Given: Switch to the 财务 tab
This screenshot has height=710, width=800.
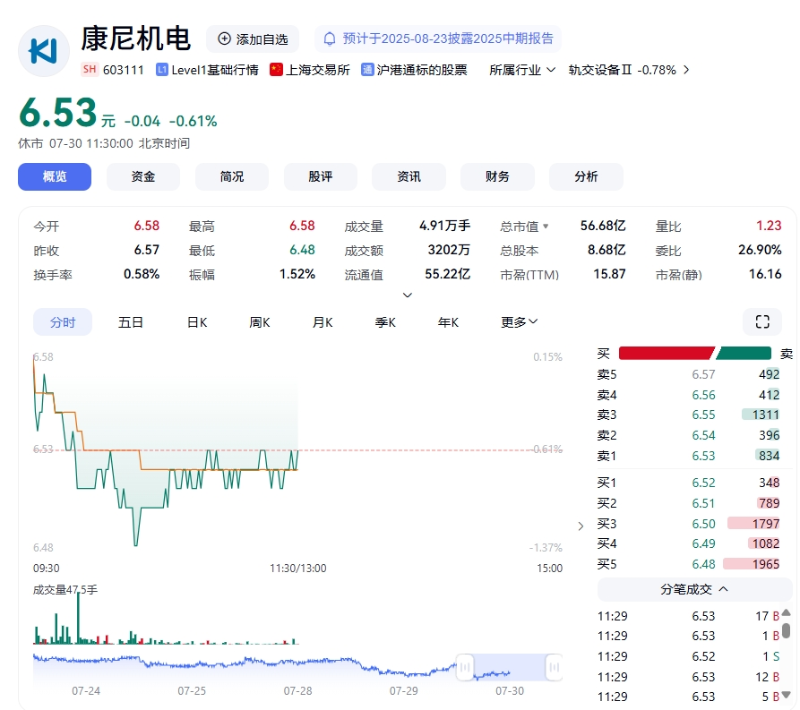Looking at the screenshot, I should (x=497, y=177).
